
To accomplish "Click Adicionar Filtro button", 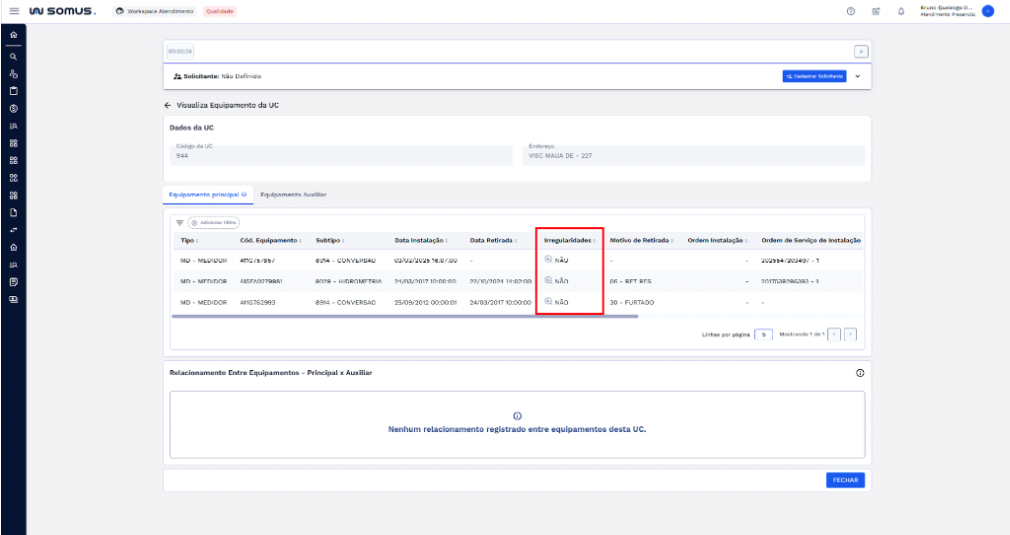I will coord(214,223).
